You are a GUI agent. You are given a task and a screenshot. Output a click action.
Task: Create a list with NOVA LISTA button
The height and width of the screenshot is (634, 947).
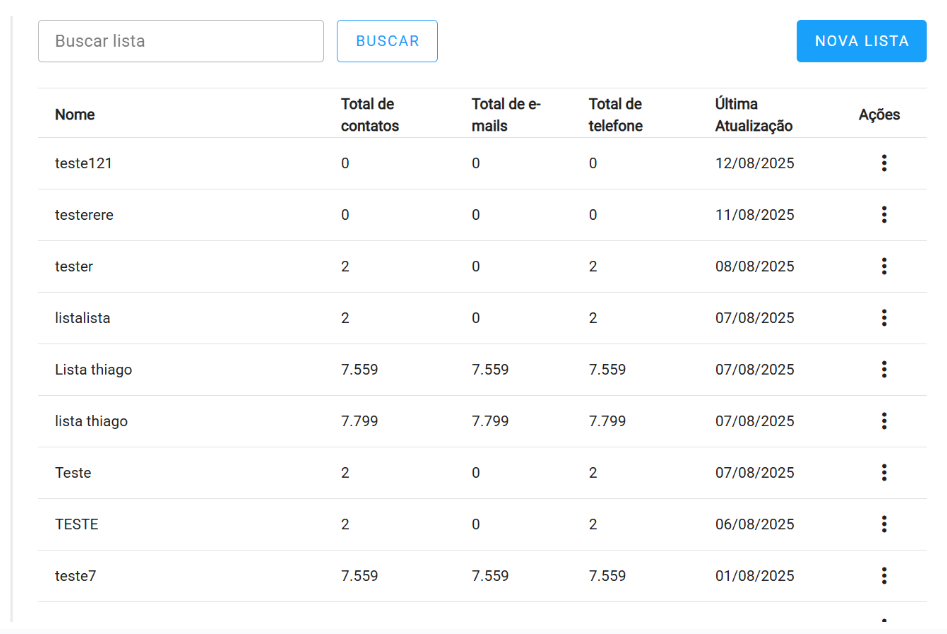click(x=861, y=41)
